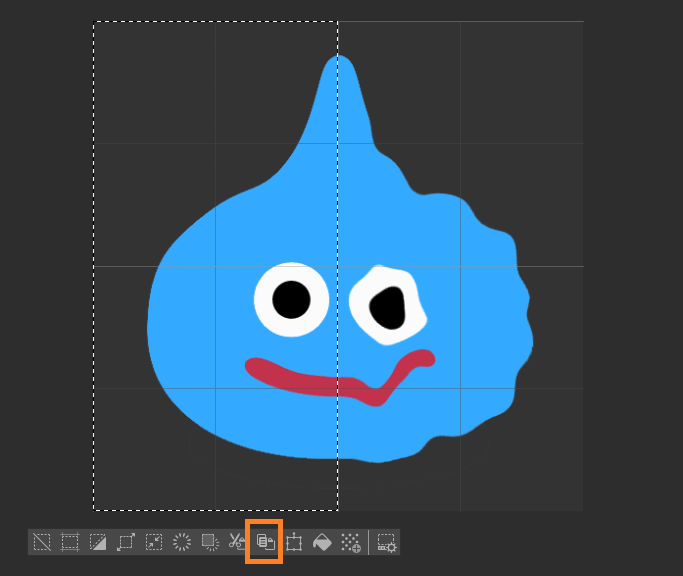Open selection launcher settings
This screenshot has height=576, width=683.
pos(386,542)
